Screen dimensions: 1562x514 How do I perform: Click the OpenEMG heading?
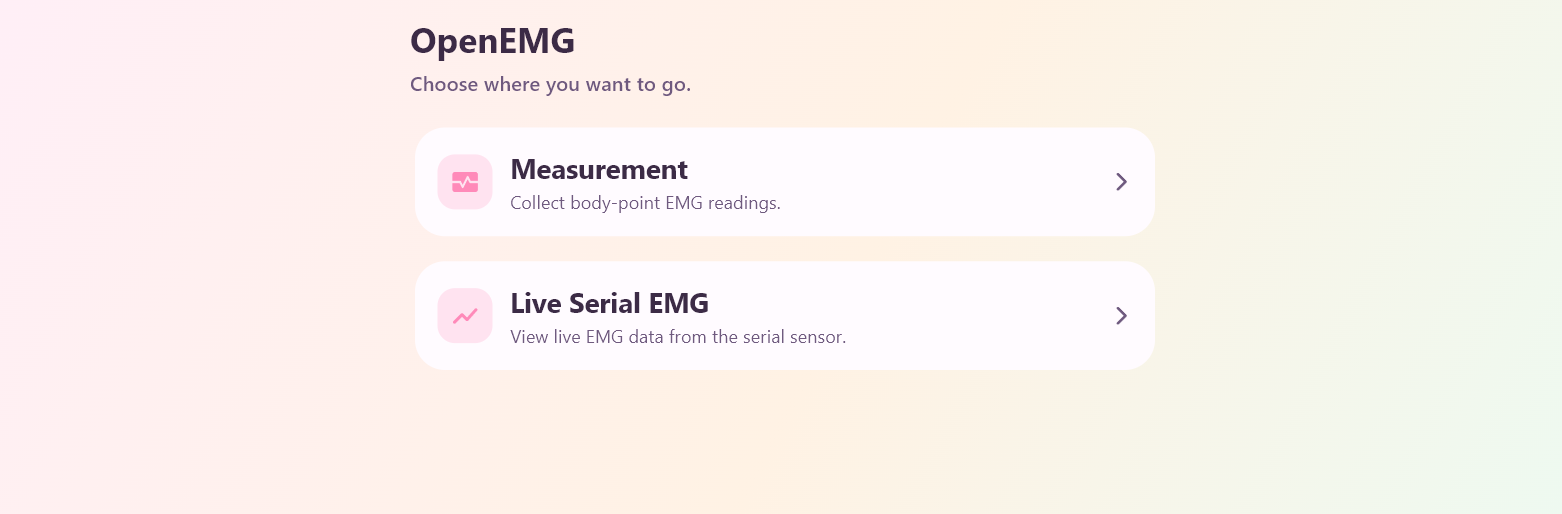[492, 41]
